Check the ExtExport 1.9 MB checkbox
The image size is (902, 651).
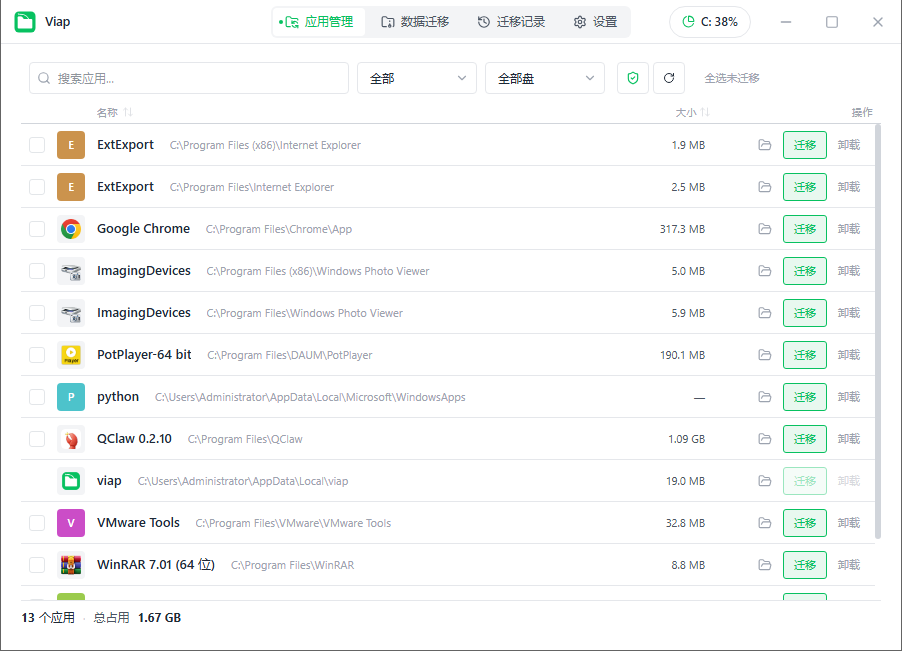(37, 145)
